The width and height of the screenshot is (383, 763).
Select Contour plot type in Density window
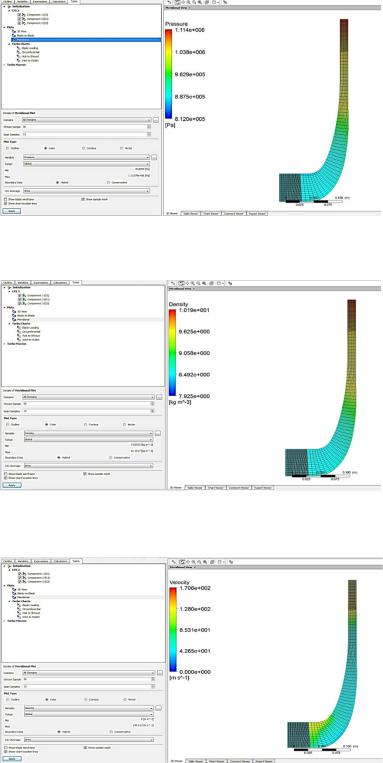point(86,424)
